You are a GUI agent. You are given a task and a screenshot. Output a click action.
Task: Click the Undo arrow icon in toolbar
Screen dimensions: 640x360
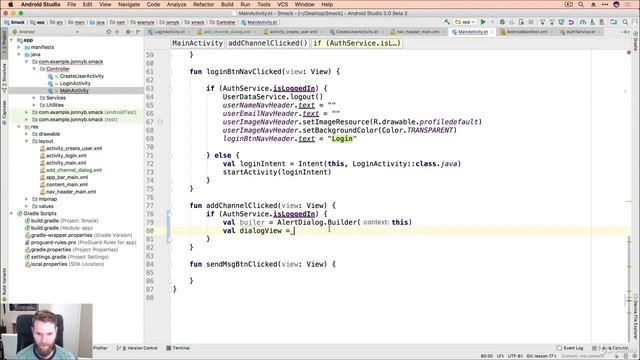coord(571,22)
